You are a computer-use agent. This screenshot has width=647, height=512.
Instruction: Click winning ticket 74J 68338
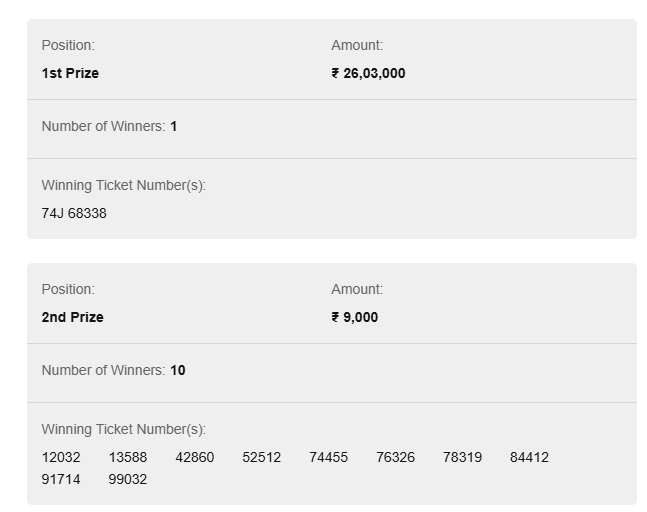tap(74, 213)
